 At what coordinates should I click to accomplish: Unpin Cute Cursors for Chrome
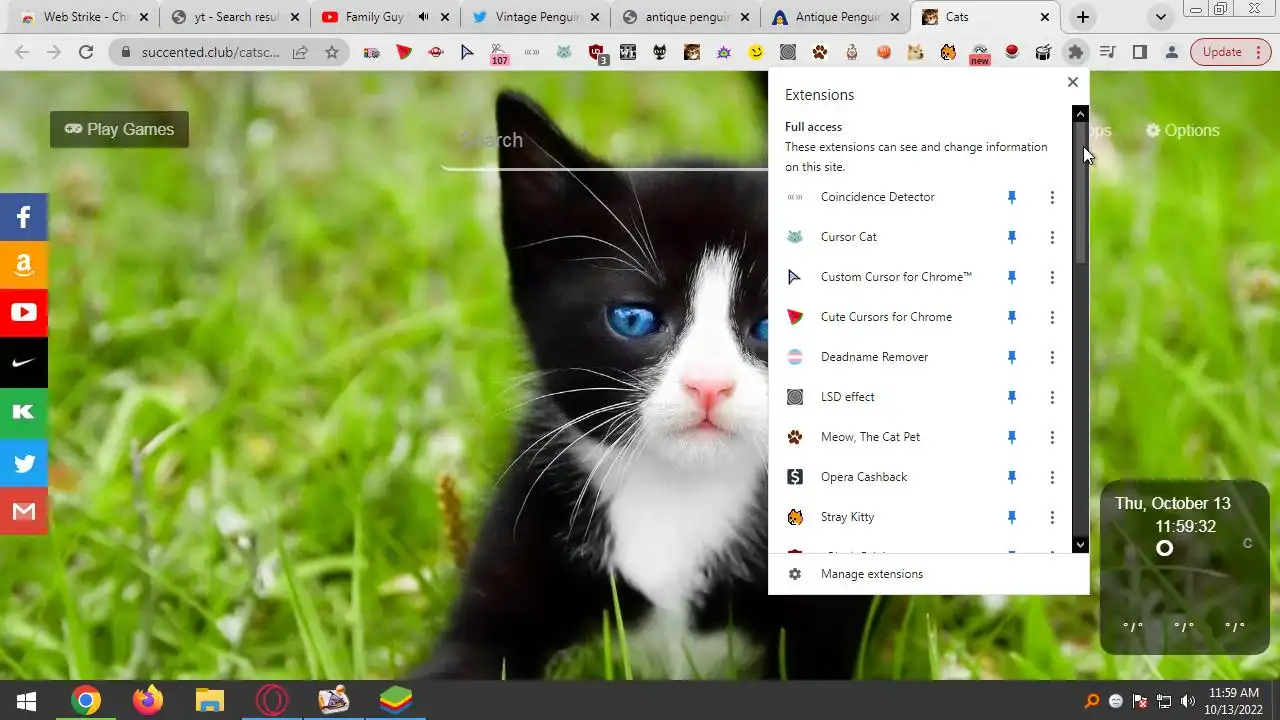pyautogui.click(x=1012, y=317)
